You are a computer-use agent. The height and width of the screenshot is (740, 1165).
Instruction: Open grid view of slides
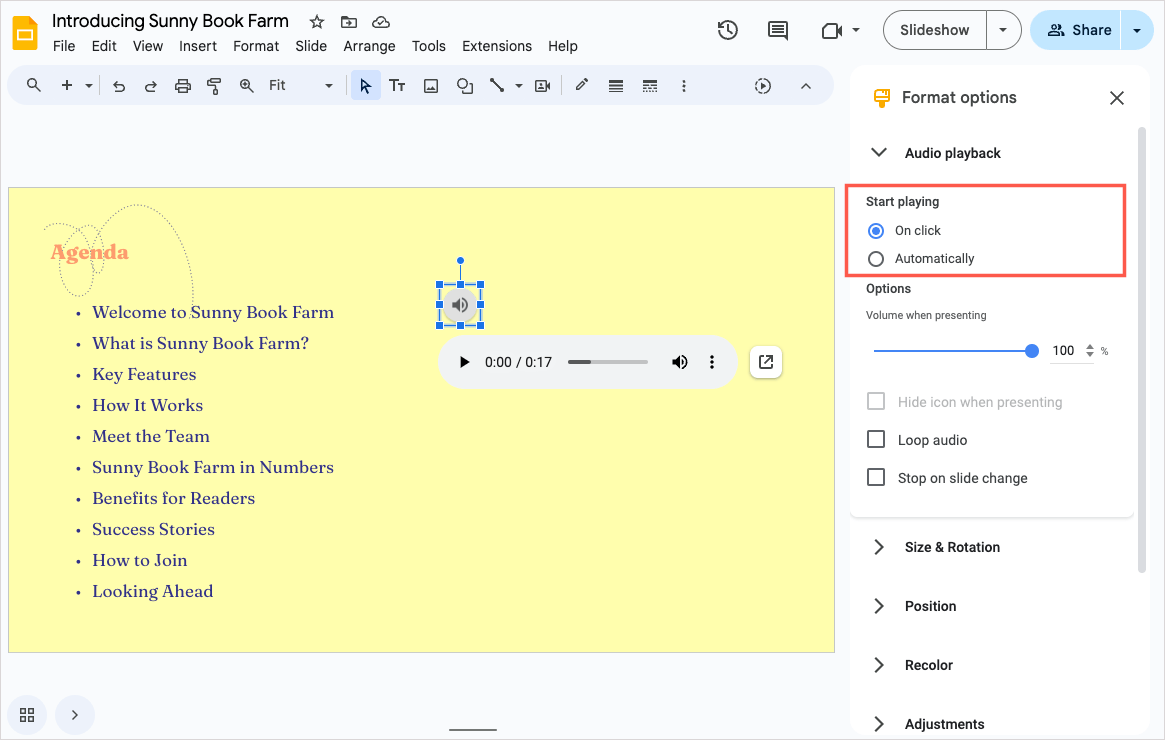coord(27,715)
